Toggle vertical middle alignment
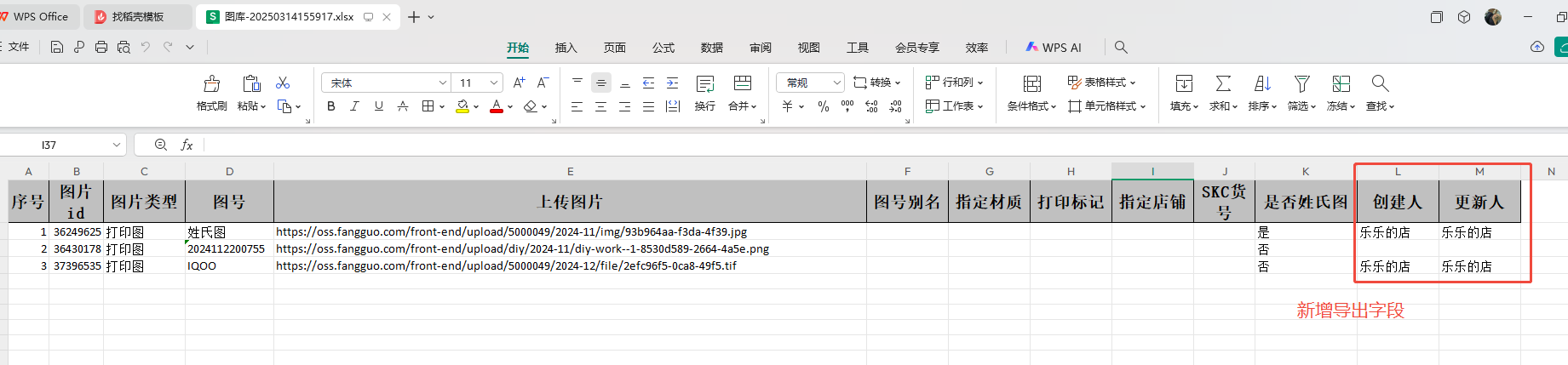This screenshot has height=365, width=1568. pyautogui.click(x=600, y=83)
